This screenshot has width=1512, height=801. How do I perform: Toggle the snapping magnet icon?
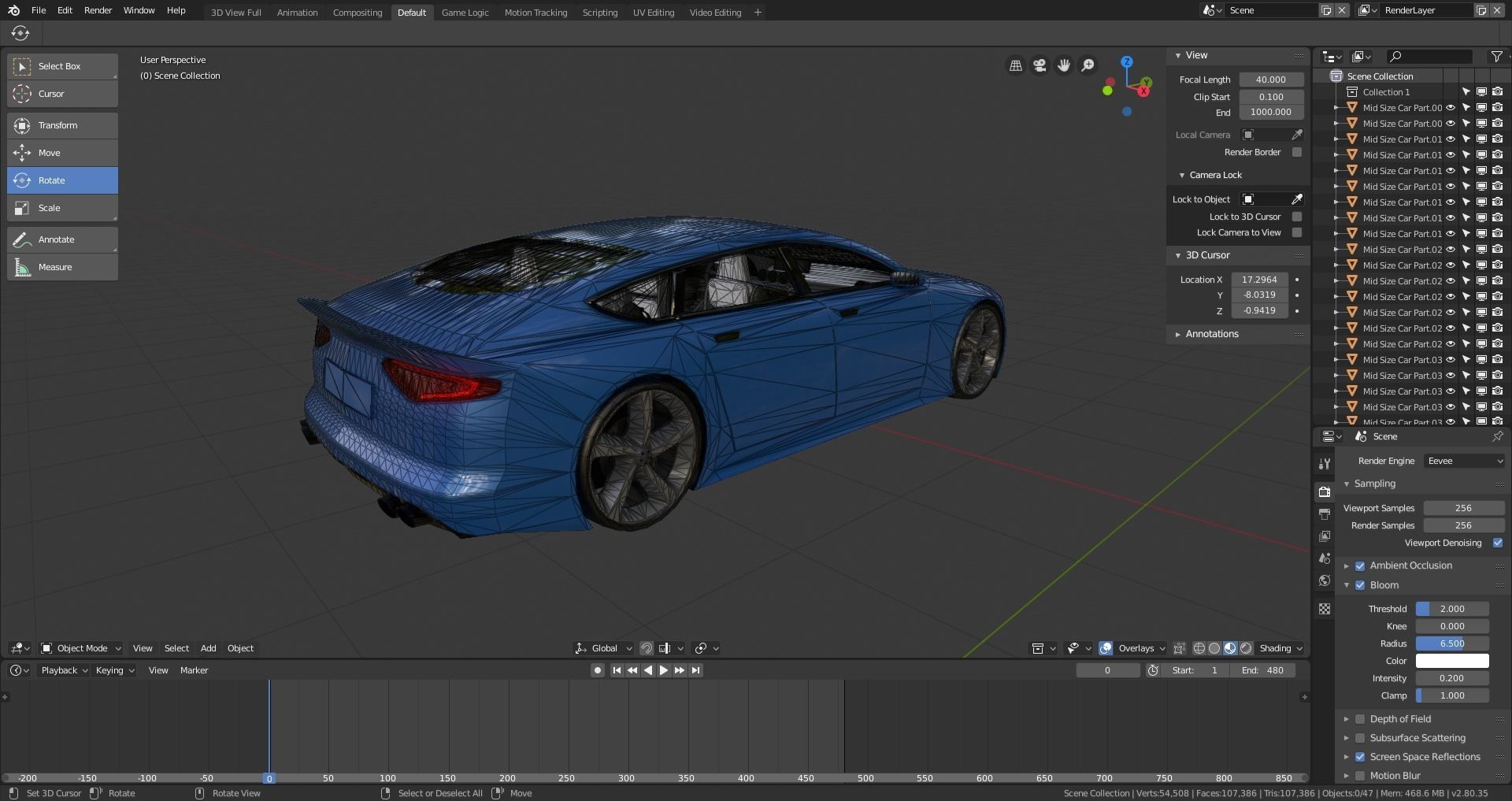[x=647, y=648]
